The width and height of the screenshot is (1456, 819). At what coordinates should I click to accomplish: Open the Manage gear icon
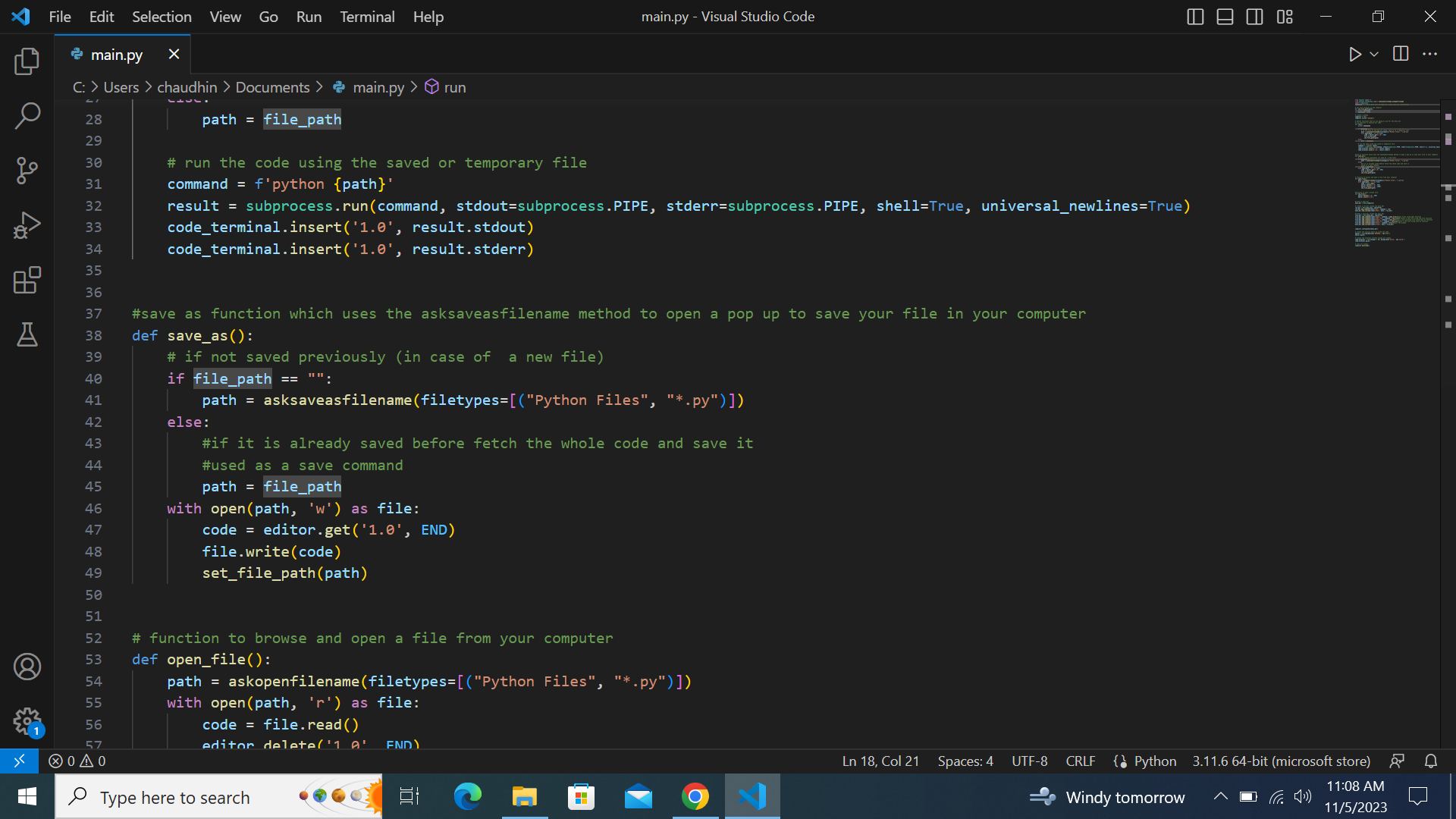tap(27, 720)
